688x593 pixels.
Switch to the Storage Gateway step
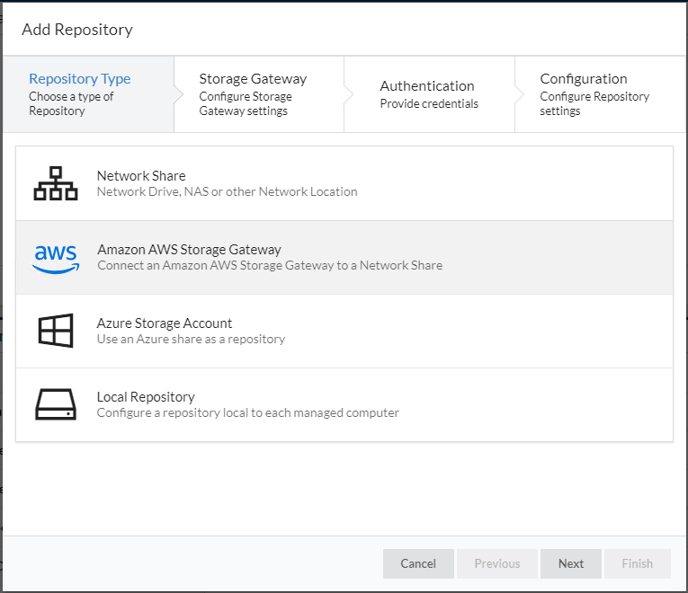point(253,94)
